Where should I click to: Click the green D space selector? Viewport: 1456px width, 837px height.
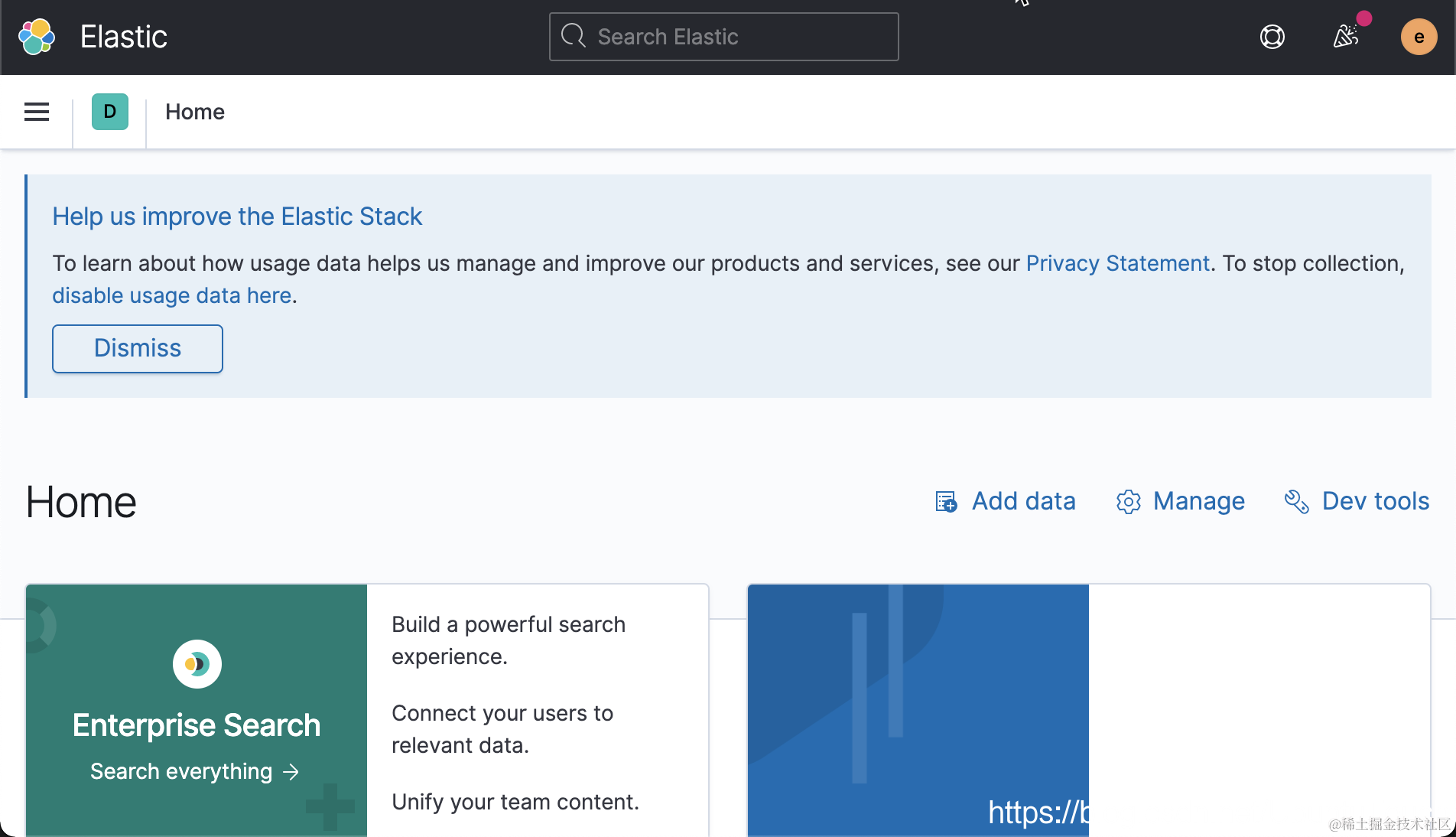pyautogui.click(x=110, y=112)
